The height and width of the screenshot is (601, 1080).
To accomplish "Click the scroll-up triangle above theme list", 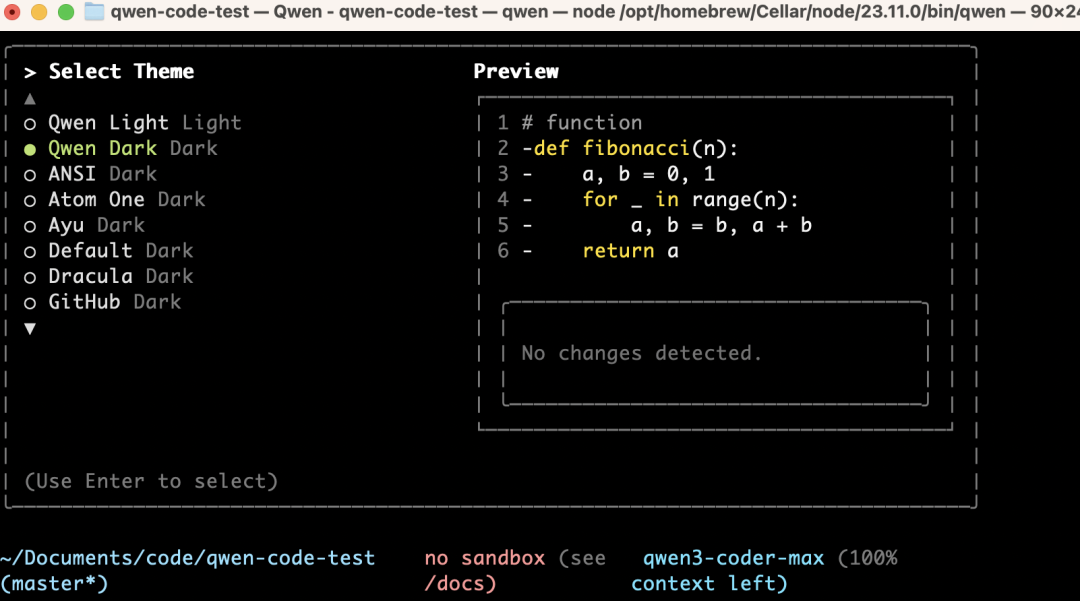I will (x=30, y=99).
